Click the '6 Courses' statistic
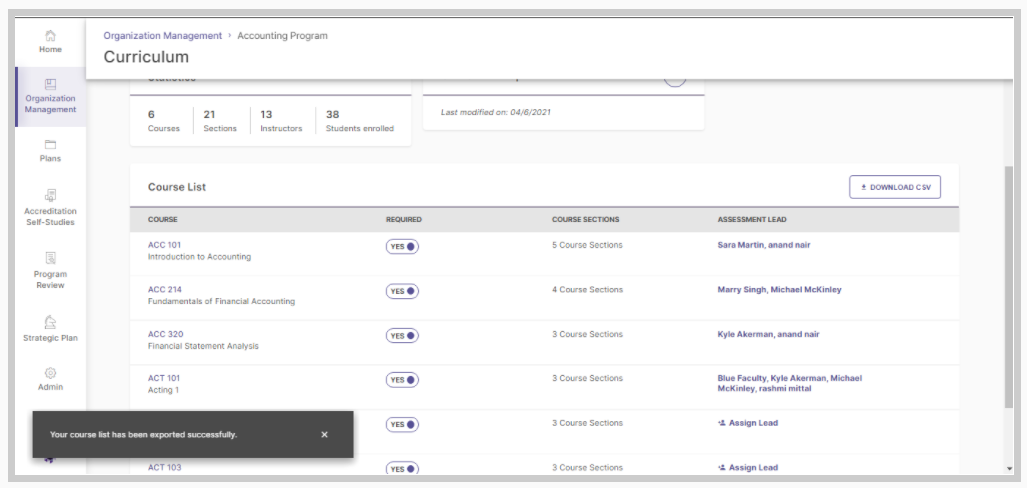Image resolution: width=1027 pixels, height=488 pixels. [164, 121]
